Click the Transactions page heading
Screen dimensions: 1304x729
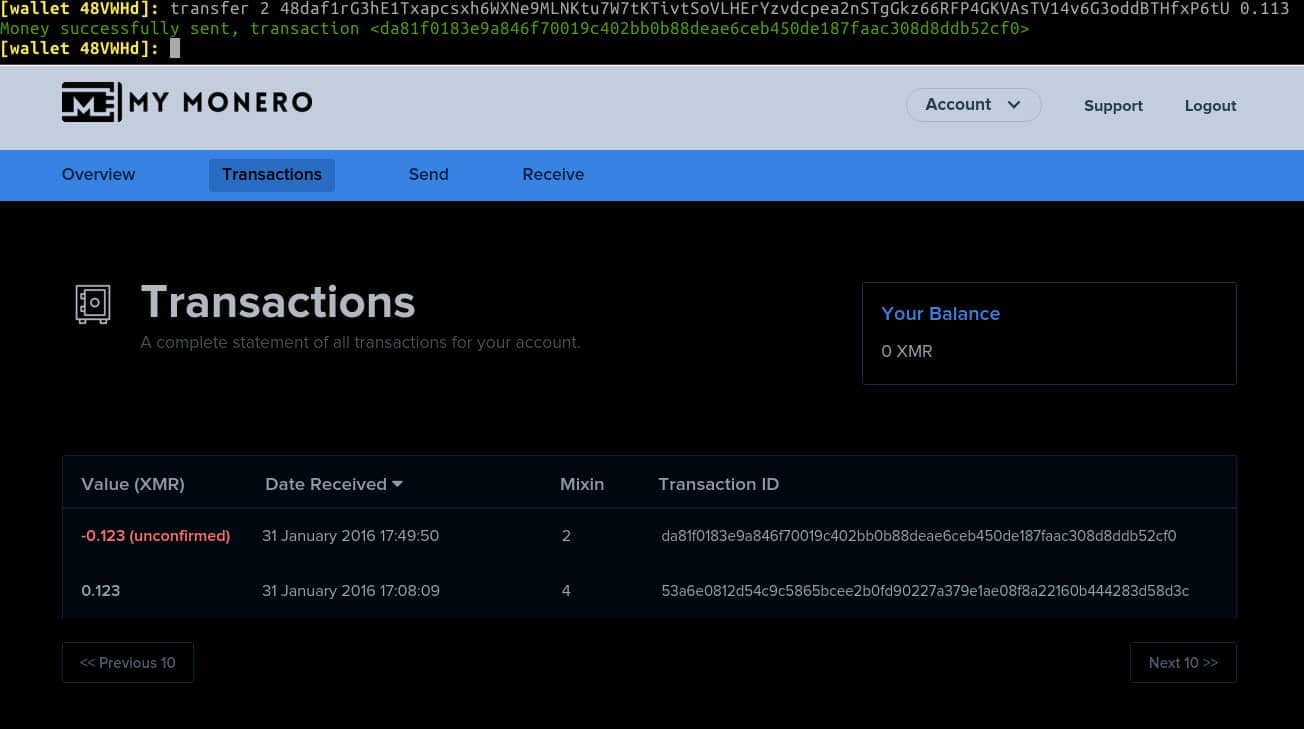pyautogui.click(x=278, y=302)
